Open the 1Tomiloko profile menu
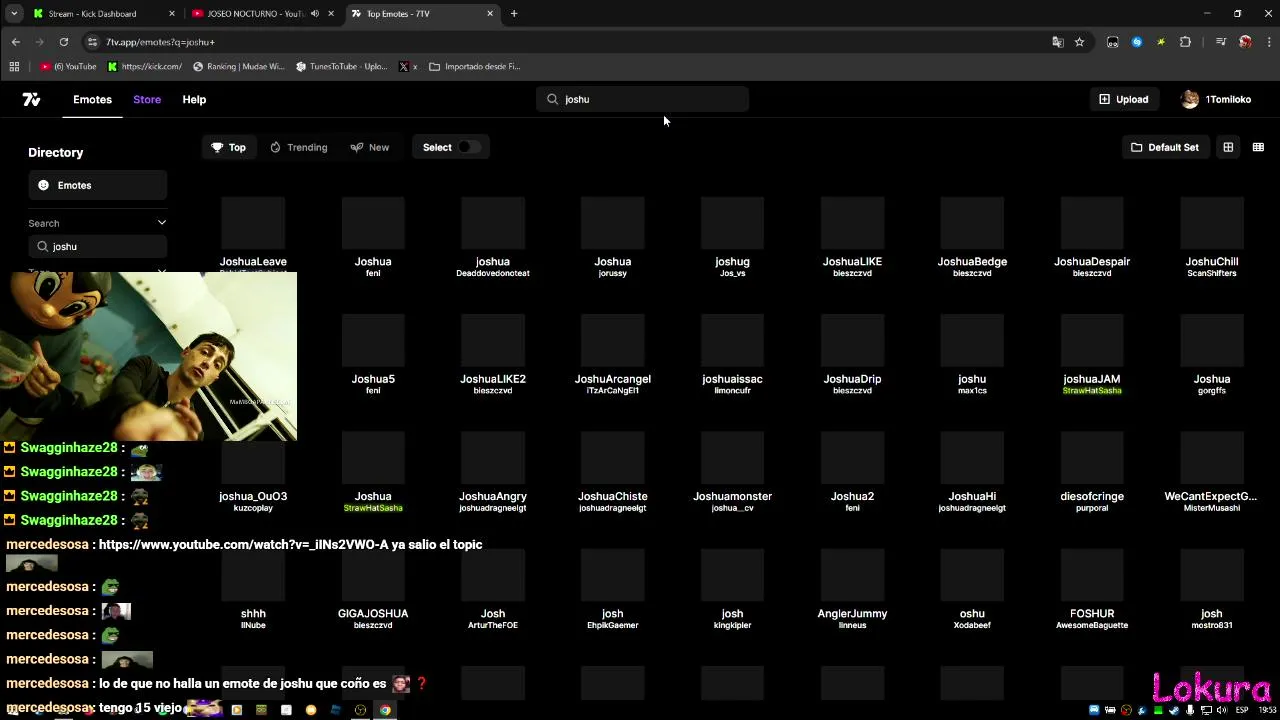This screenshot has height=720, width=1280. (1216, 99)
